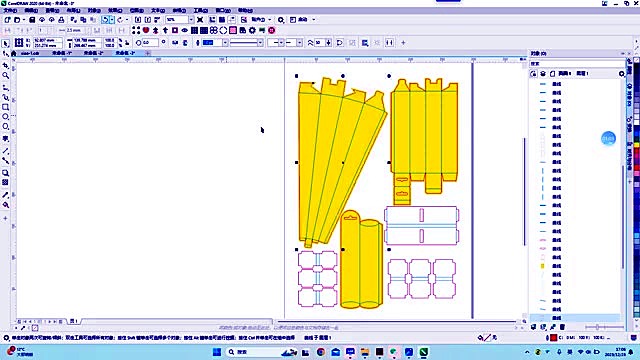Toggle Show Rulers button

(x=212, y=20)
